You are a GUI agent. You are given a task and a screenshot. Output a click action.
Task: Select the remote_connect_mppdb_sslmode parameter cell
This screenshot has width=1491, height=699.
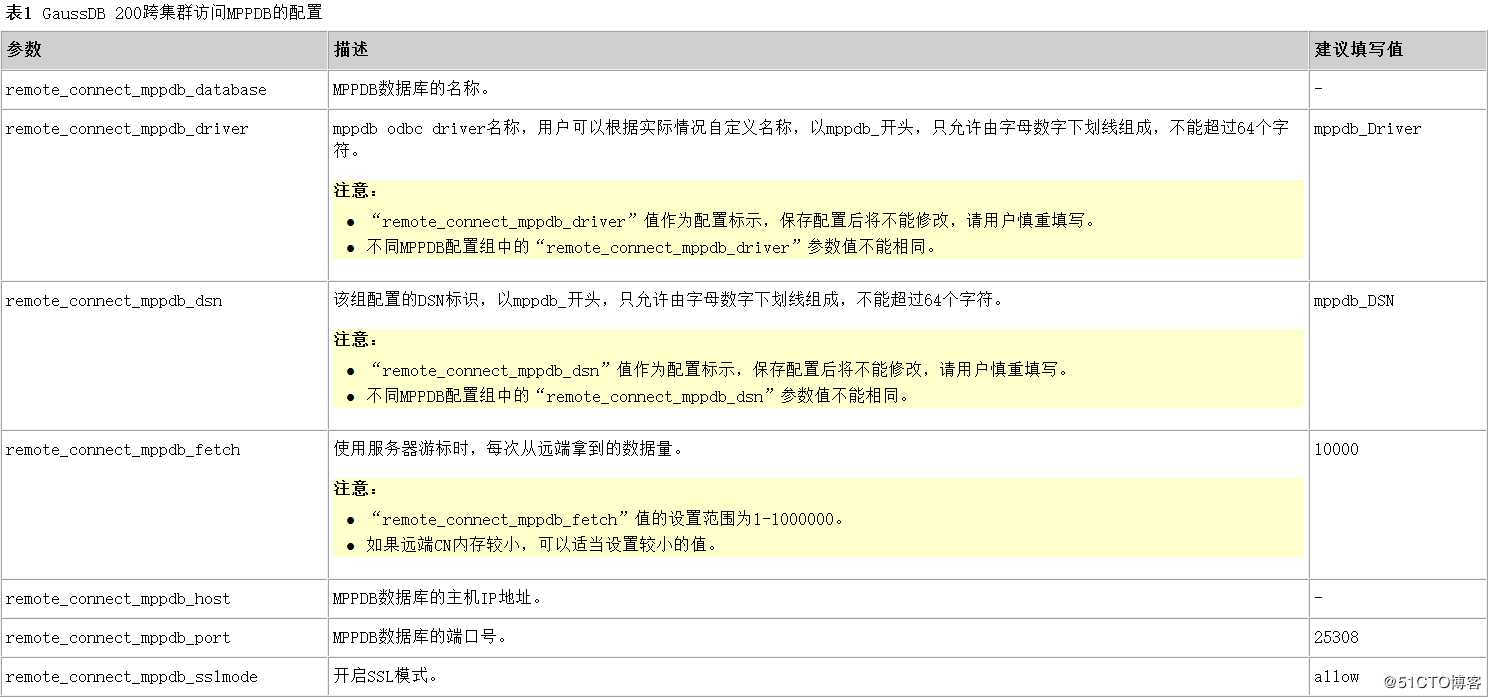164,677
